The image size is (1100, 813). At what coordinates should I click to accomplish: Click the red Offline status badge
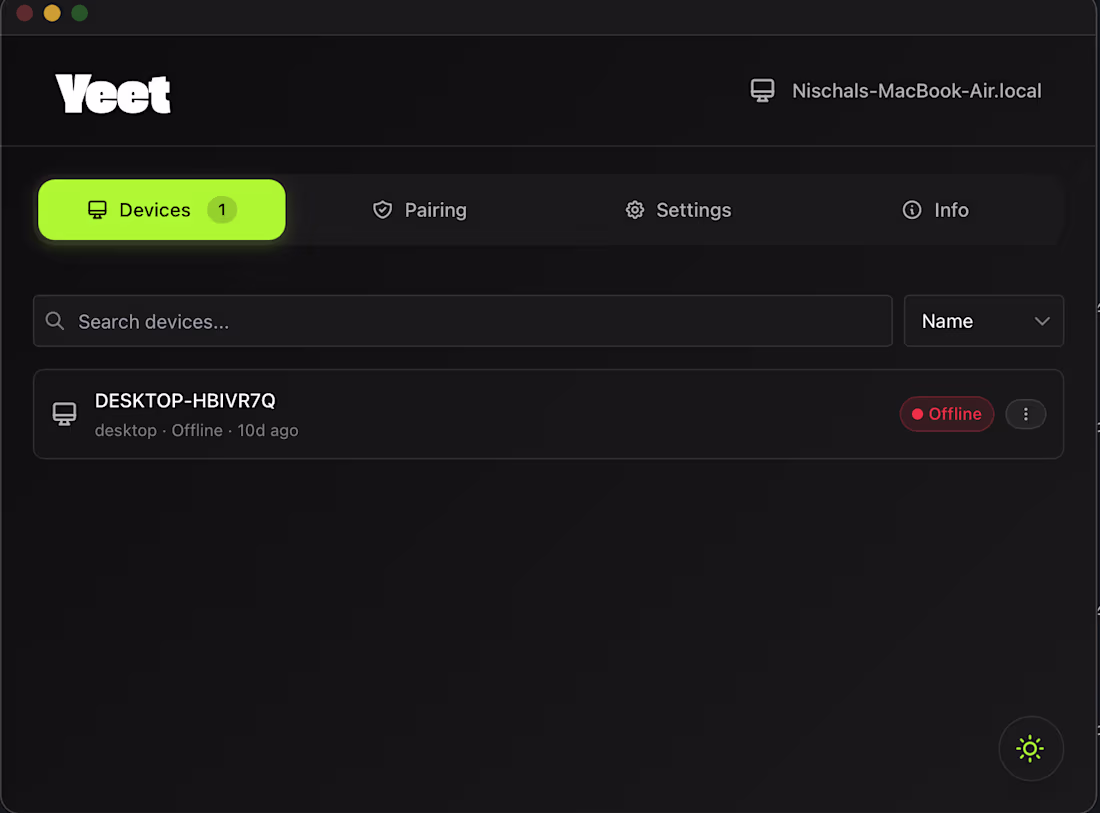(x=946, y=414)
